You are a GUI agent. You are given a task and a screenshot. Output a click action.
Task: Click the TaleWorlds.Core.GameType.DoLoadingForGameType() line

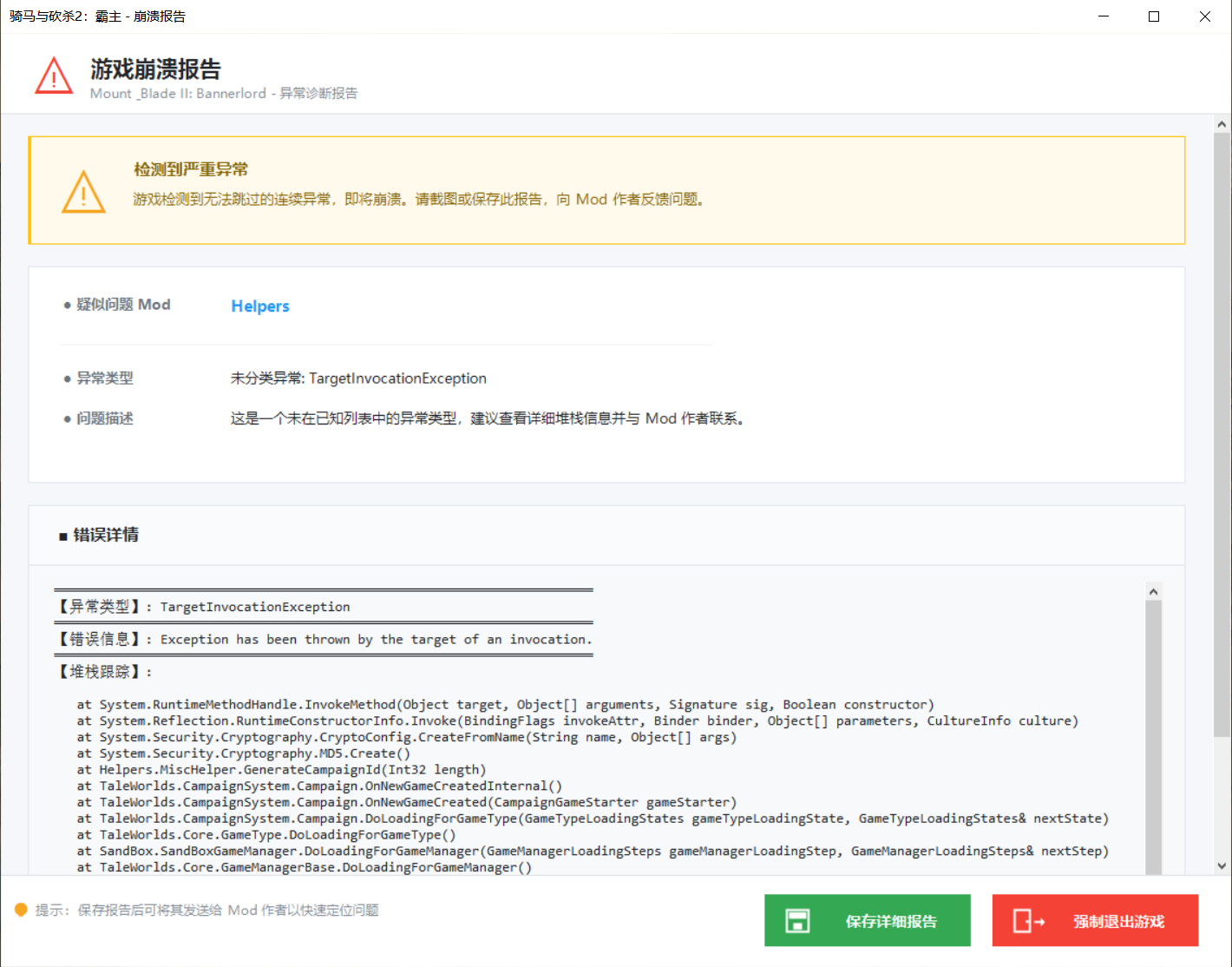[266, 834]
